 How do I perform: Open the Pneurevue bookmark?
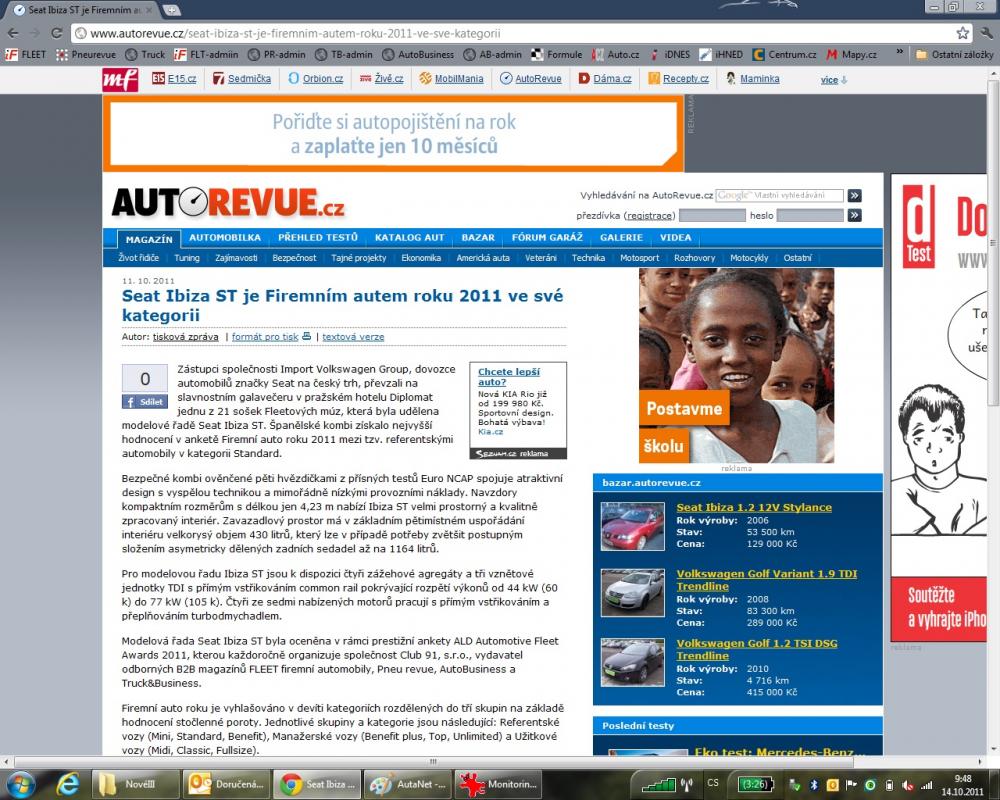pyautogui.click(x=86, y=55)
